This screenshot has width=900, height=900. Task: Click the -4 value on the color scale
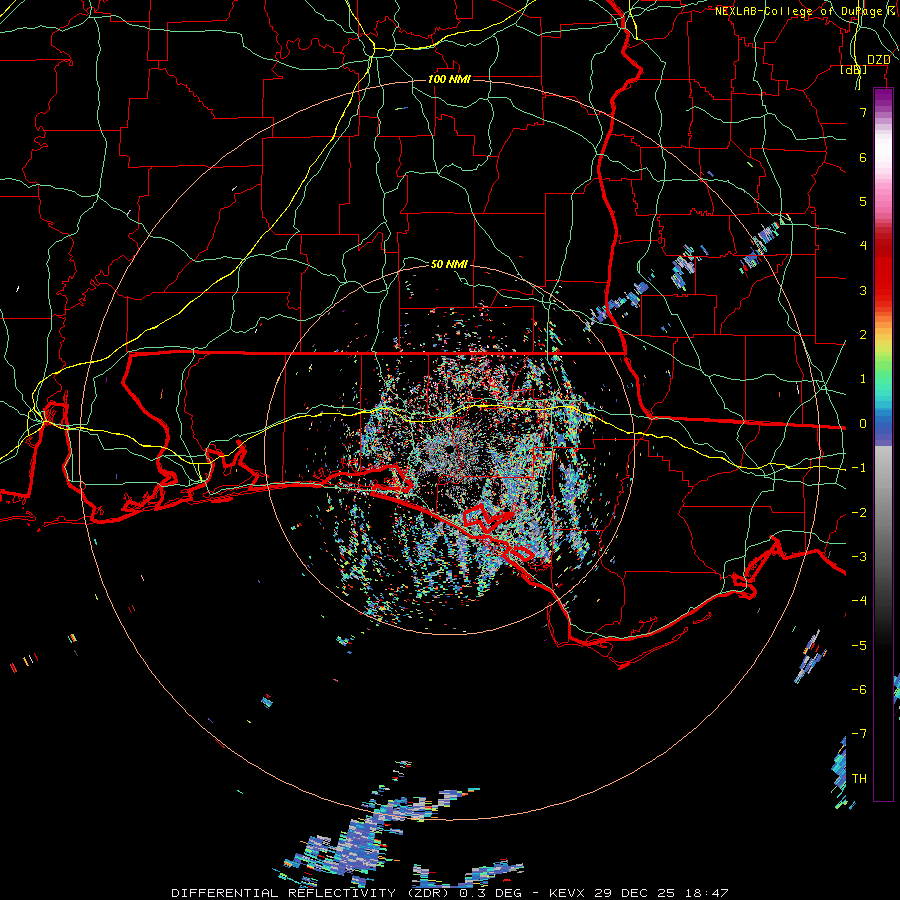(859, 601)
